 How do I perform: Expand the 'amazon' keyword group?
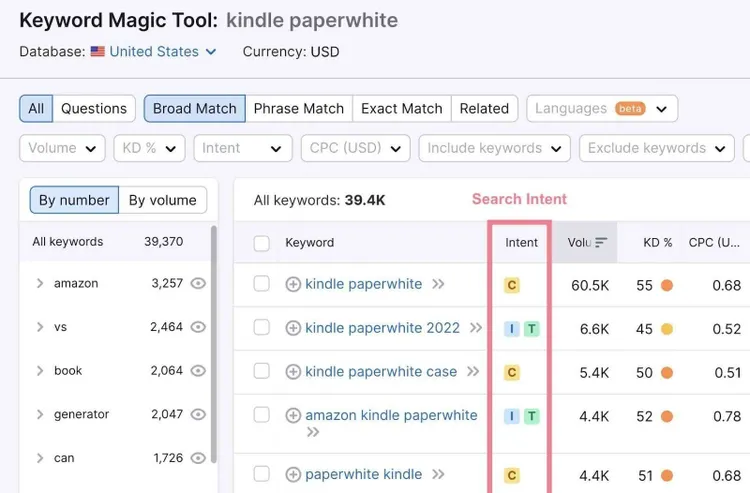40,284
